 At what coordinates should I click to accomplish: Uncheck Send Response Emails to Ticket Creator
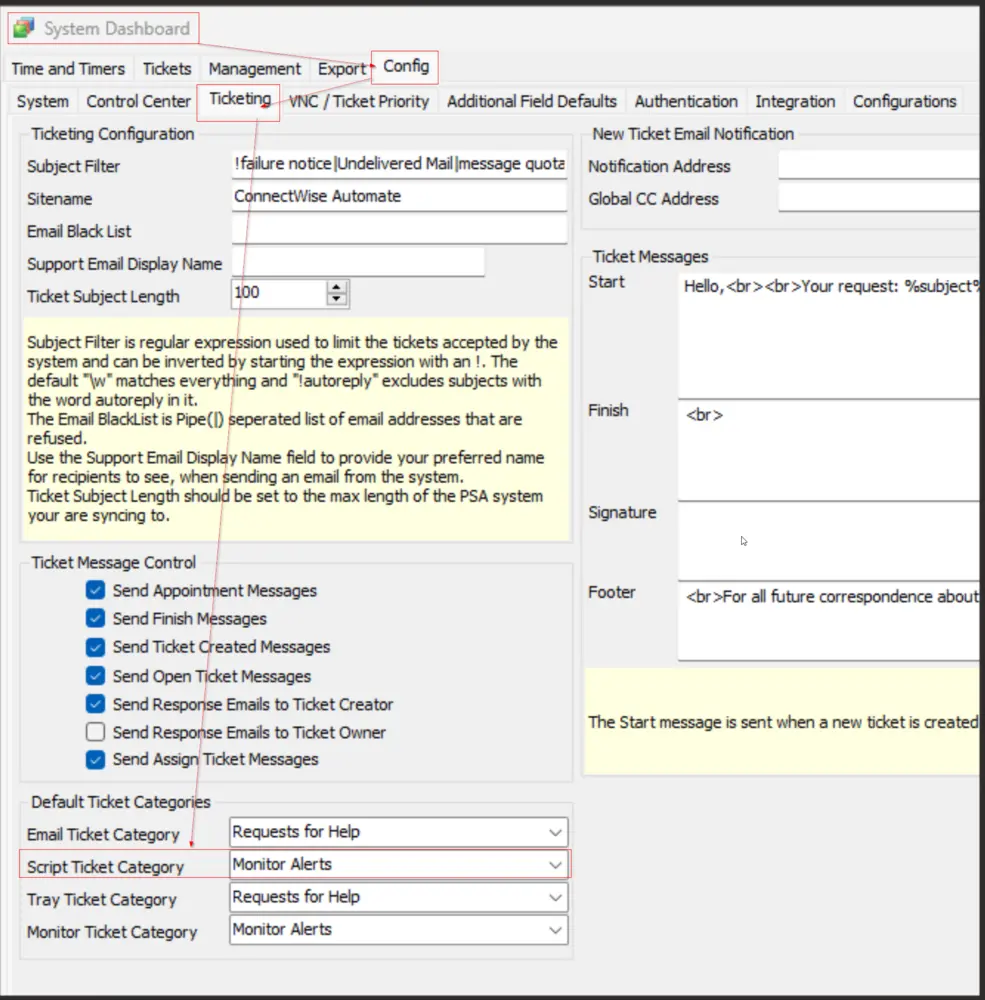[x=95, y=703]
